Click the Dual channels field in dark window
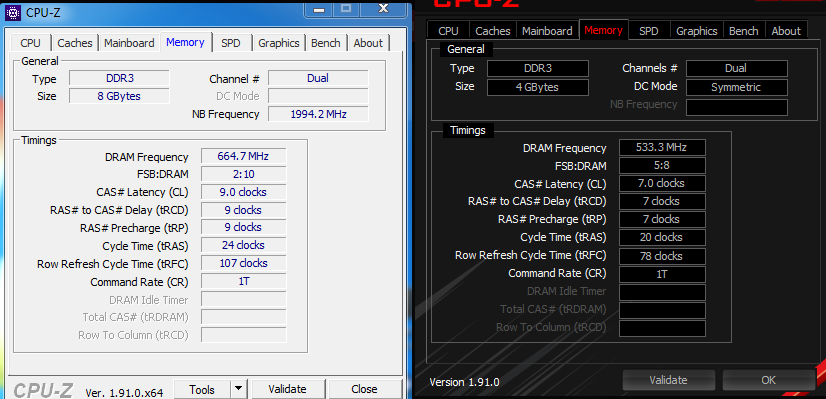Image resolution: width=826 pixels, height=399 pixels. pyautogui.click(x=736, y=68)
